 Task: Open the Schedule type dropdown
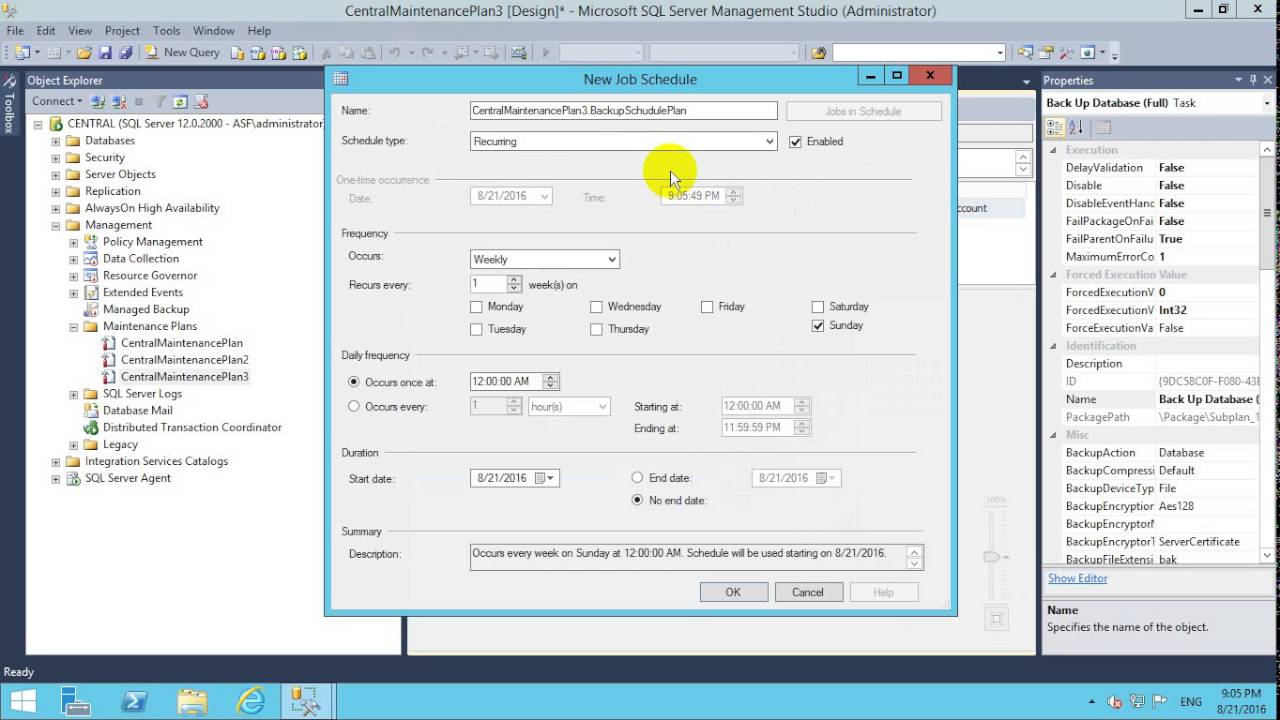pos(769,142)
